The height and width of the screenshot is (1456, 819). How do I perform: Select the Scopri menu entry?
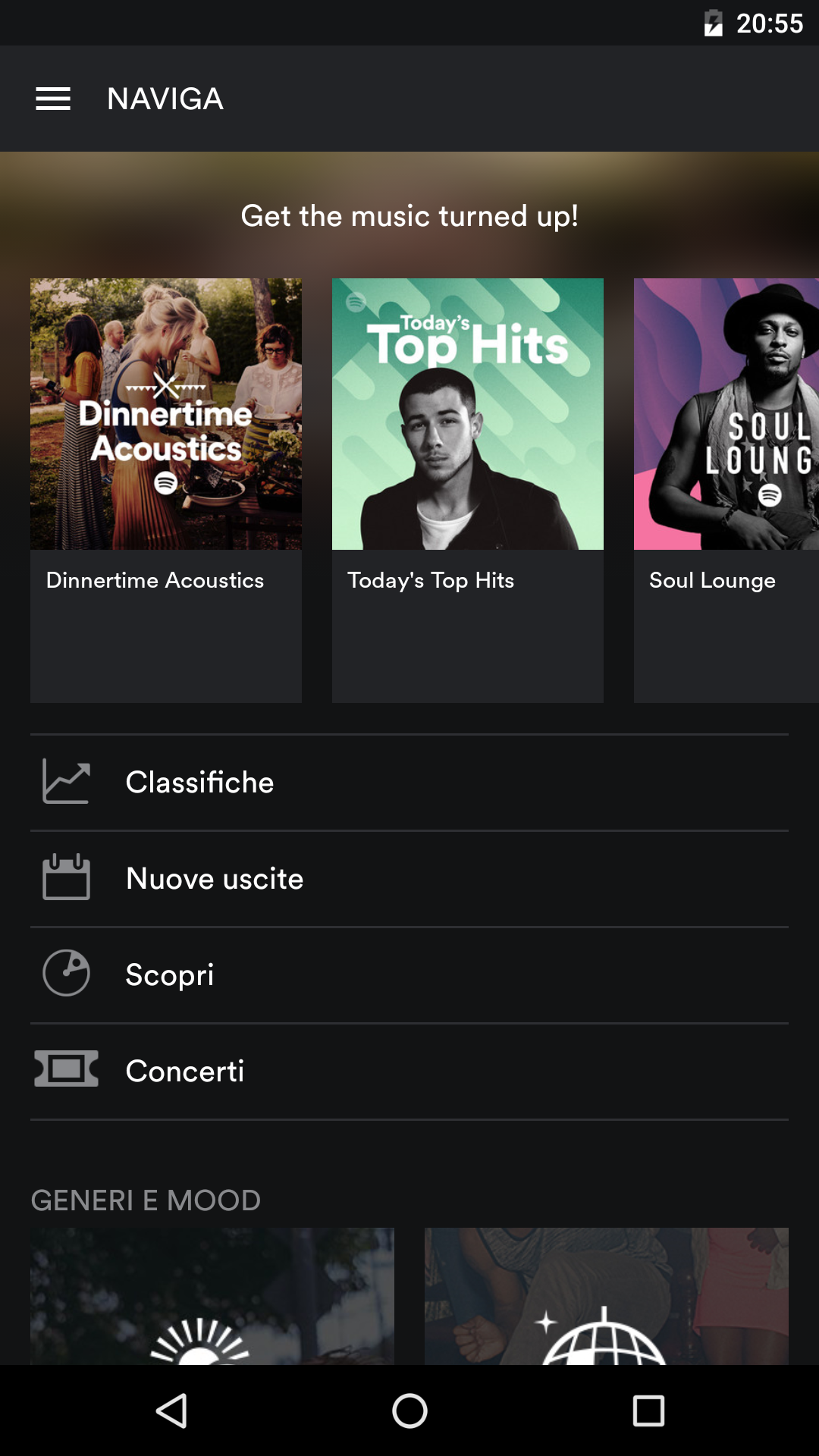coord(170,975)
